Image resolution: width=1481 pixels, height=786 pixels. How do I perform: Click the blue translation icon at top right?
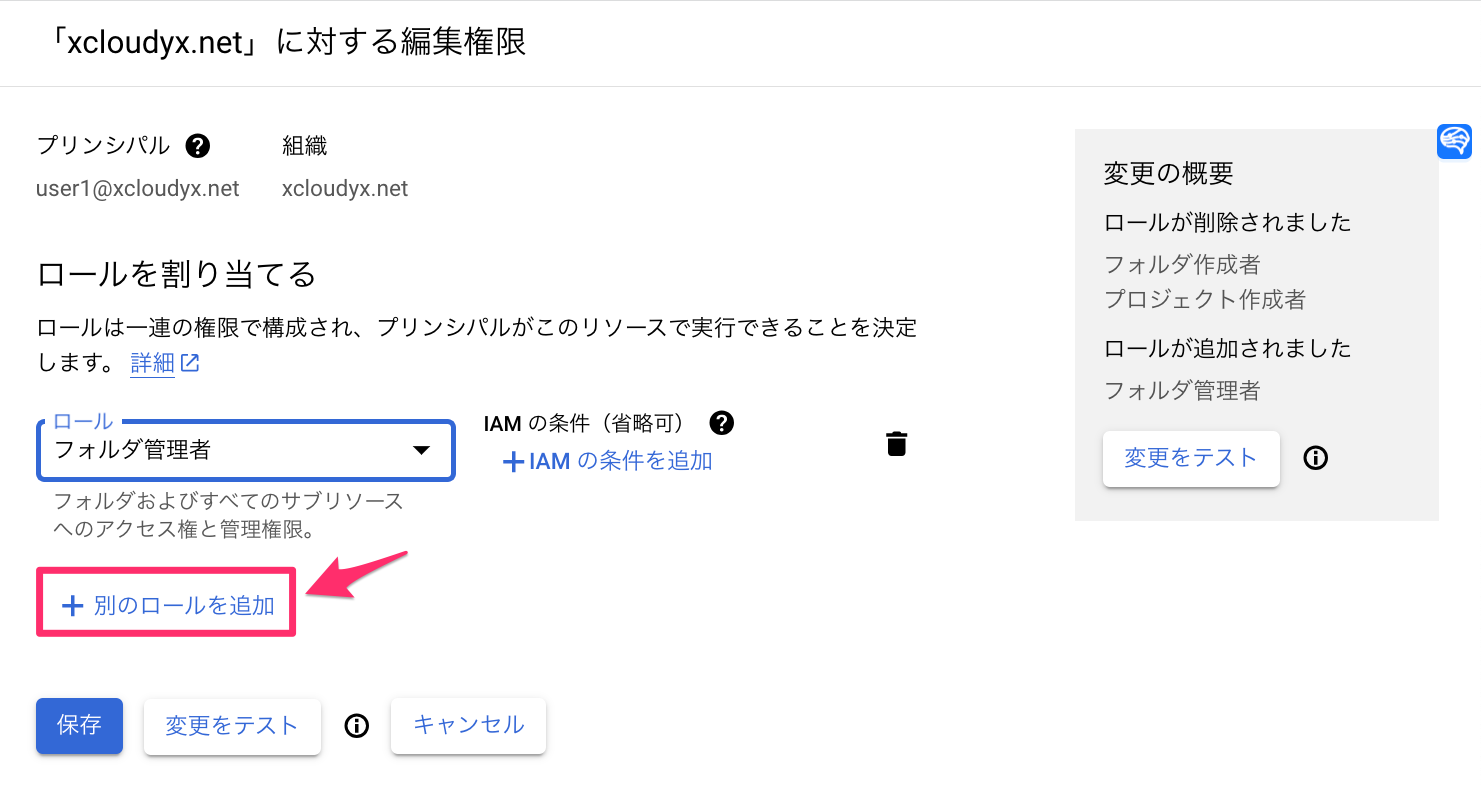pos(1455,141)
